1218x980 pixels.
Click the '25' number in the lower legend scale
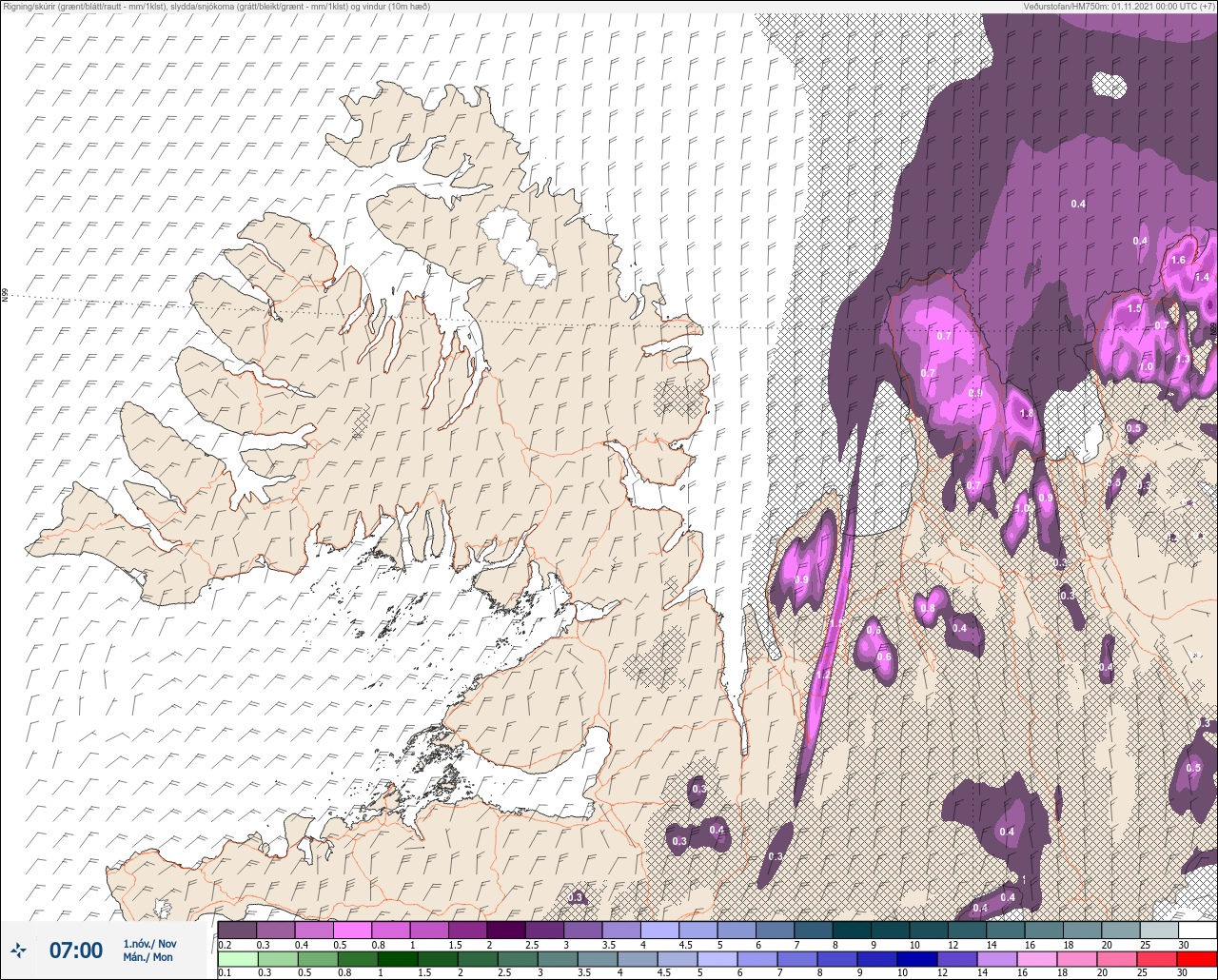coord(1143,973)
